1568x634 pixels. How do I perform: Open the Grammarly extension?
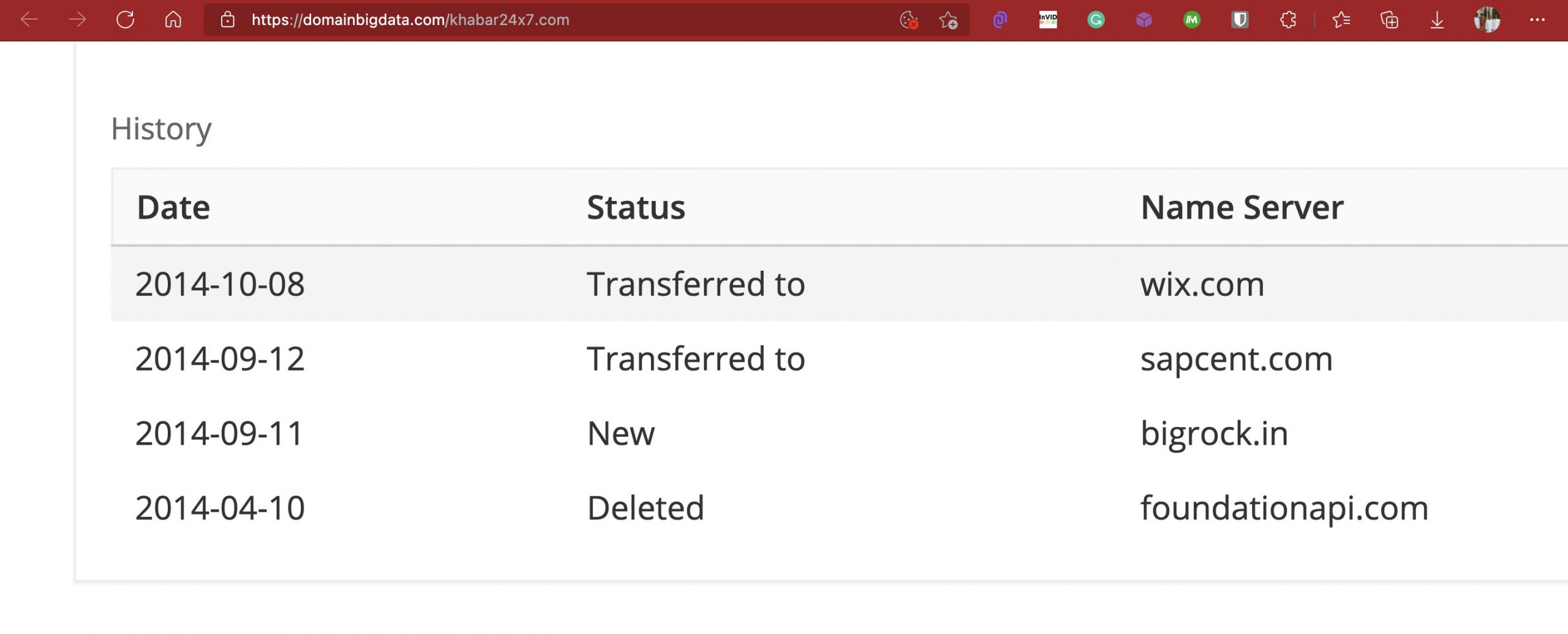(x=1096, y=20)
